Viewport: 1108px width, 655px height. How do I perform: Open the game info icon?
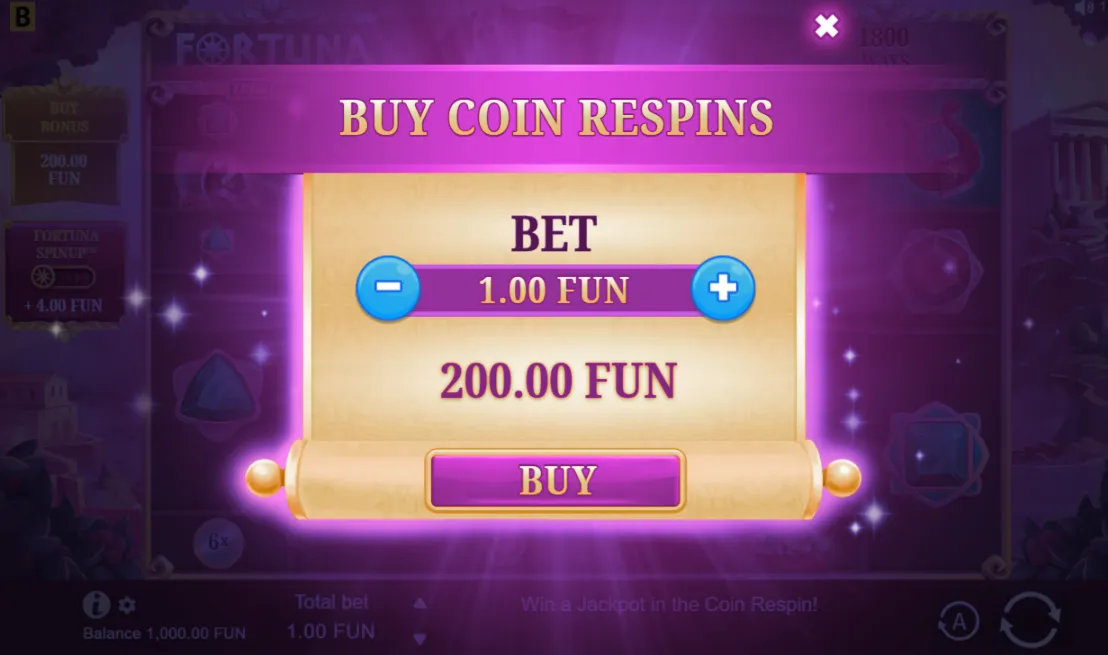click(96, 605)
